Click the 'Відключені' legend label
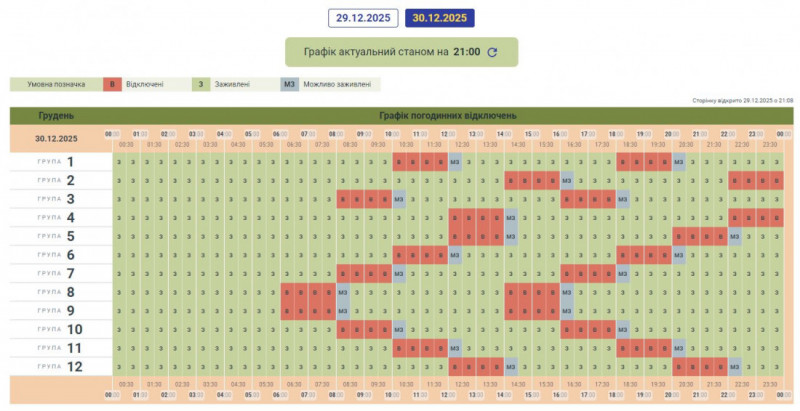Screen dimensions: 800x411 145,84
